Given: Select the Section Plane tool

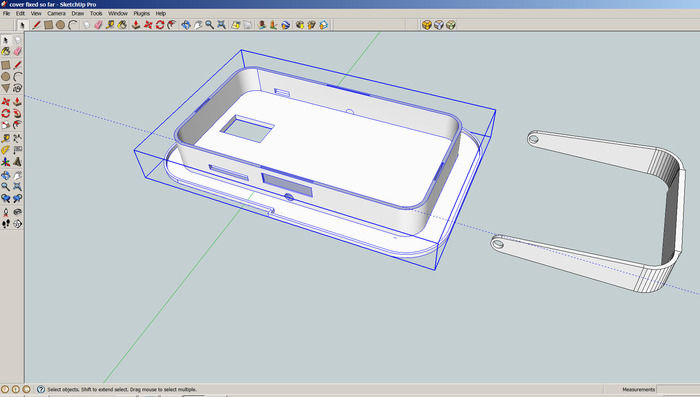Looking at the screenshot, I should (17, 224).
